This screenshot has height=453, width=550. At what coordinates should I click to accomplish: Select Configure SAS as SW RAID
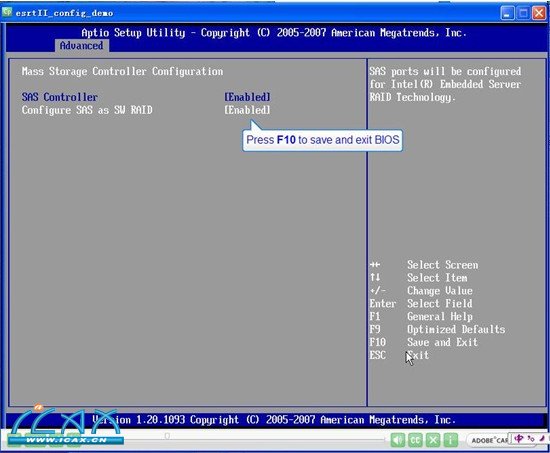pyautogui.click(x=87, y=110)
